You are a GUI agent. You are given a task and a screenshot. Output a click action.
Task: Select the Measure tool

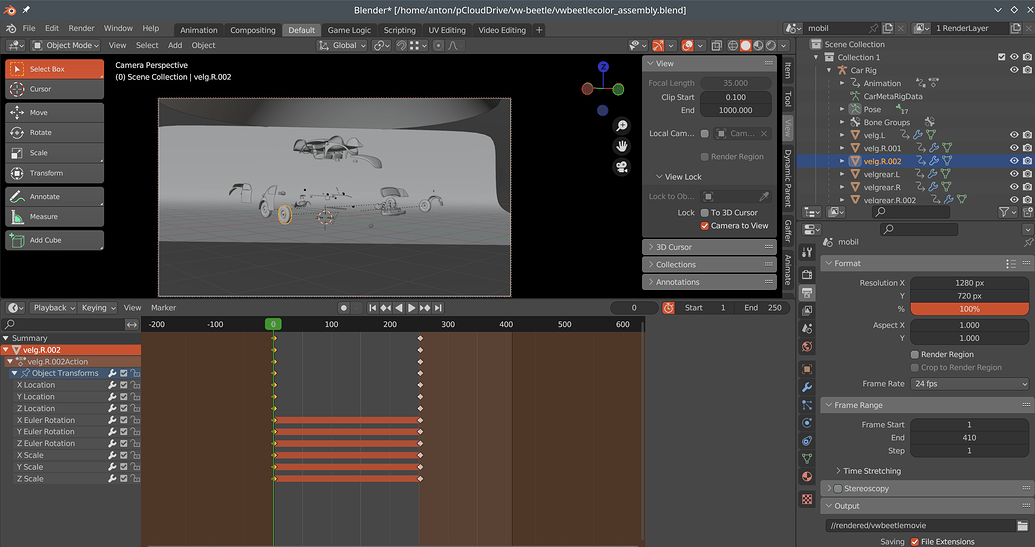(54, 216)
